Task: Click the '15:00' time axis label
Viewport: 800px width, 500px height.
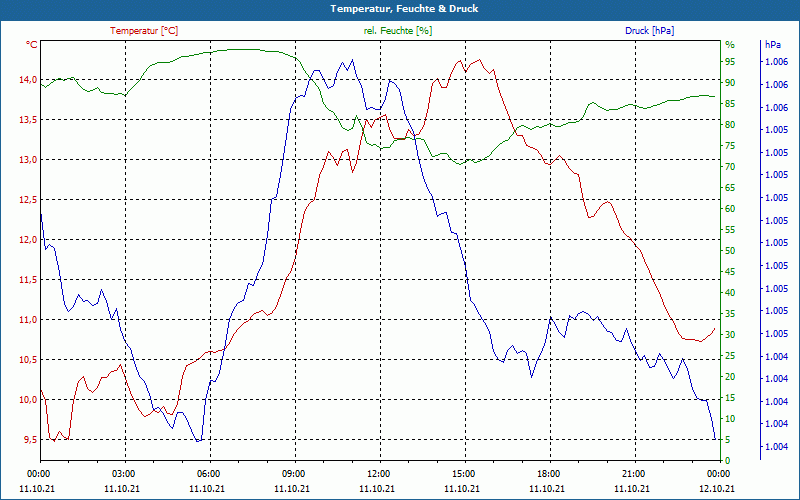Action: coord(465,473)
